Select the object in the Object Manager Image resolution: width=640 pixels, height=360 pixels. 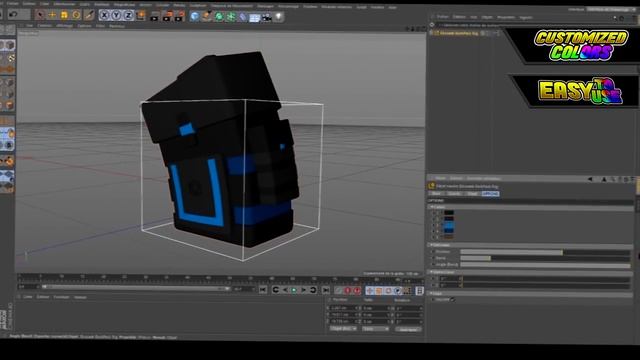(x=459, y=33)
